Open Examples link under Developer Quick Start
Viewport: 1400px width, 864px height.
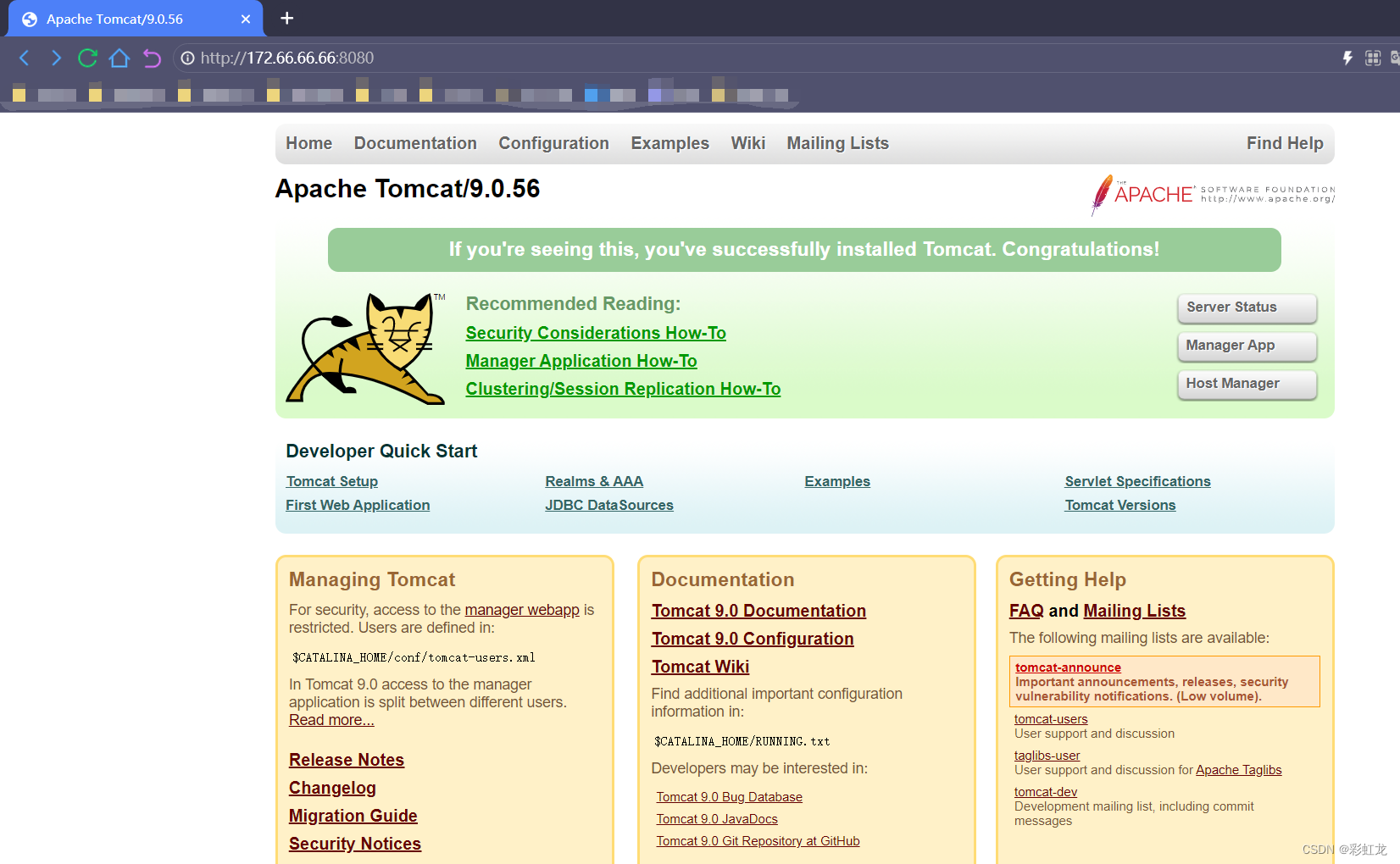tap(837, 481)
